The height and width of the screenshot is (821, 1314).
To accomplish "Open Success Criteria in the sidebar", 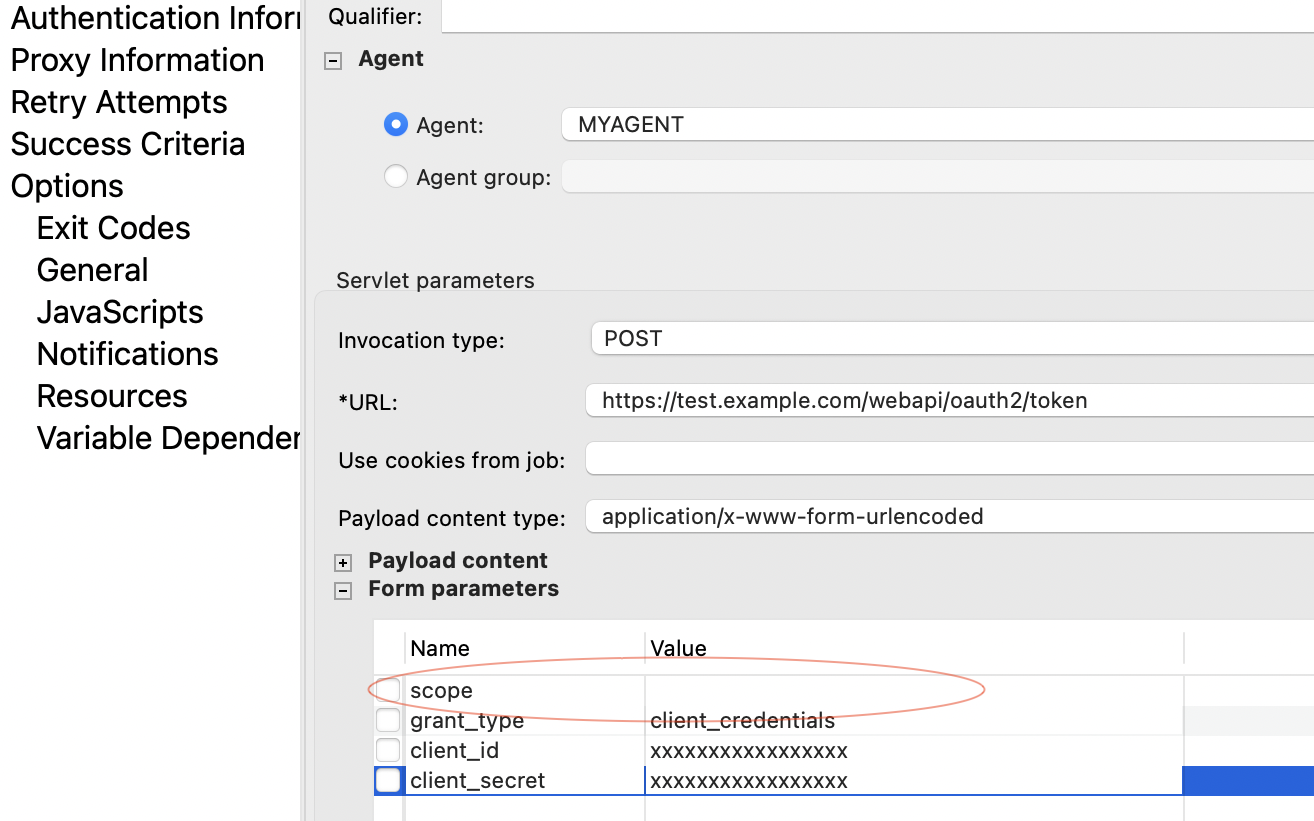I will pos(128,144).
